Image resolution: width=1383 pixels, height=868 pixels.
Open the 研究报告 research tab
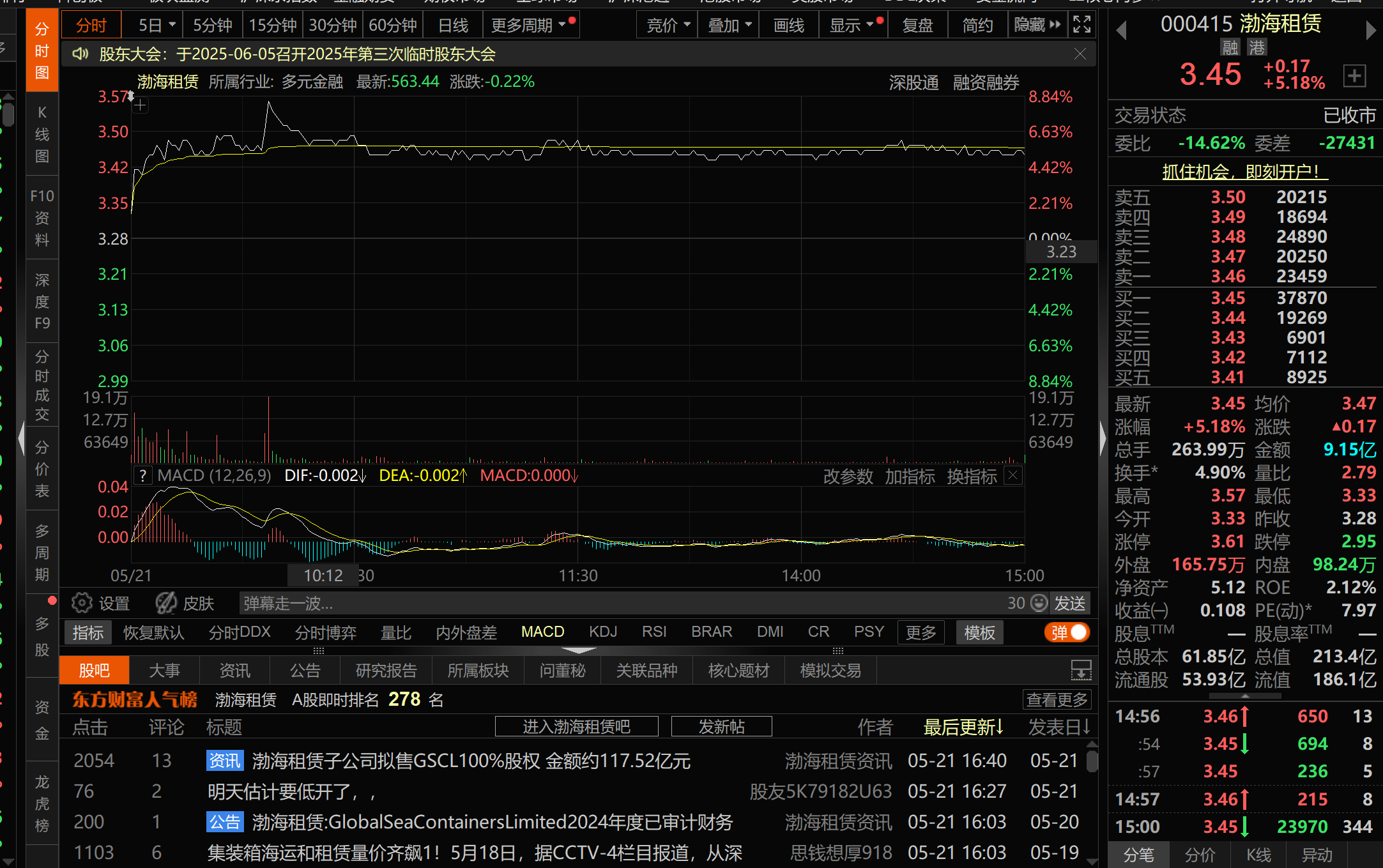[x=386, y=671]
